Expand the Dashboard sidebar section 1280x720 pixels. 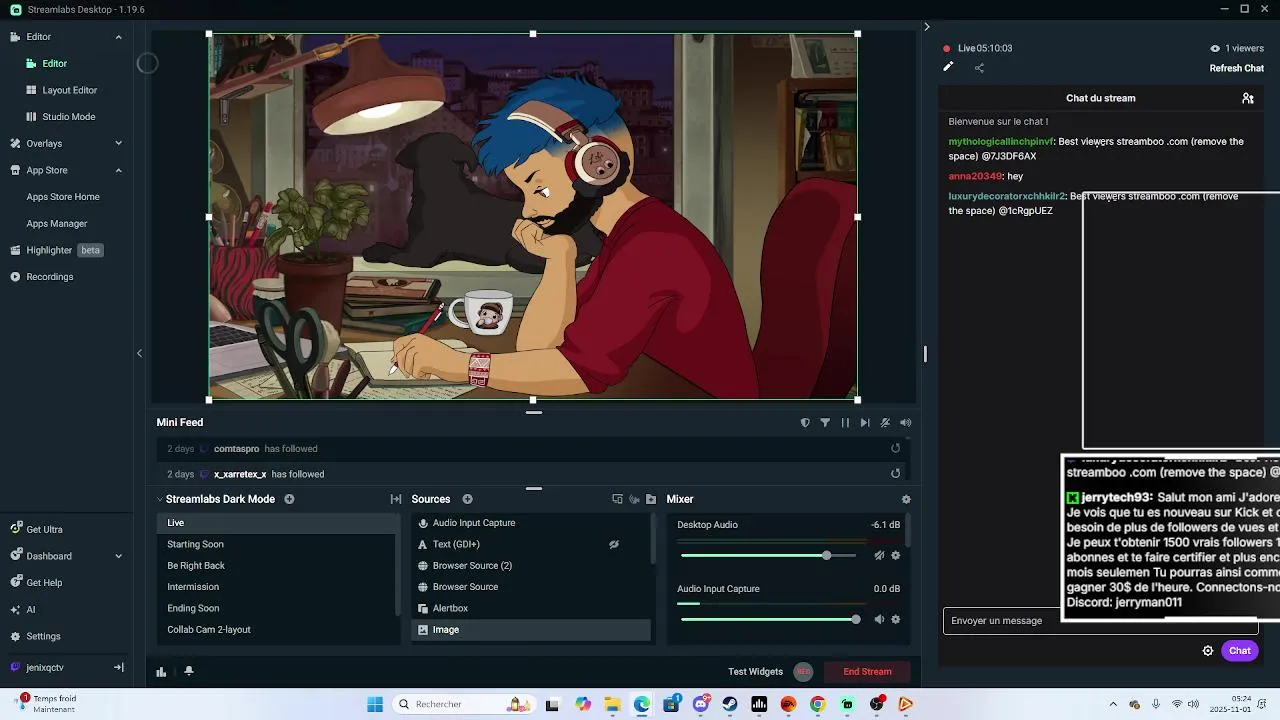118,556
